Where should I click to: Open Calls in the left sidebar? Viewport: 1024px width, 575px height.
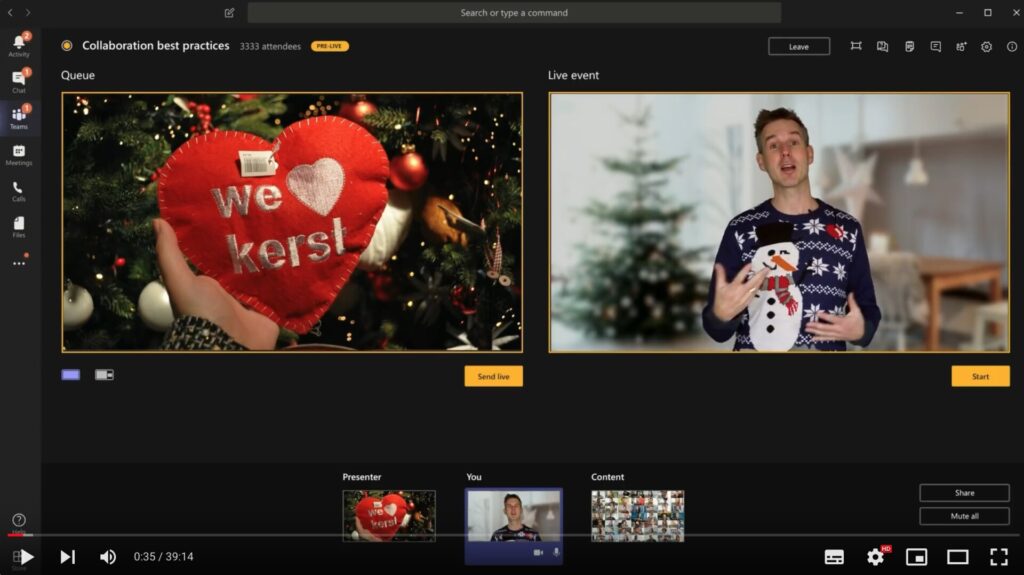(19, 190)
